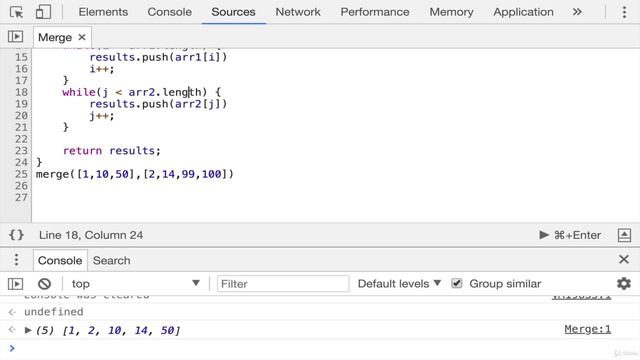Open the Network tab

point(298,12)
